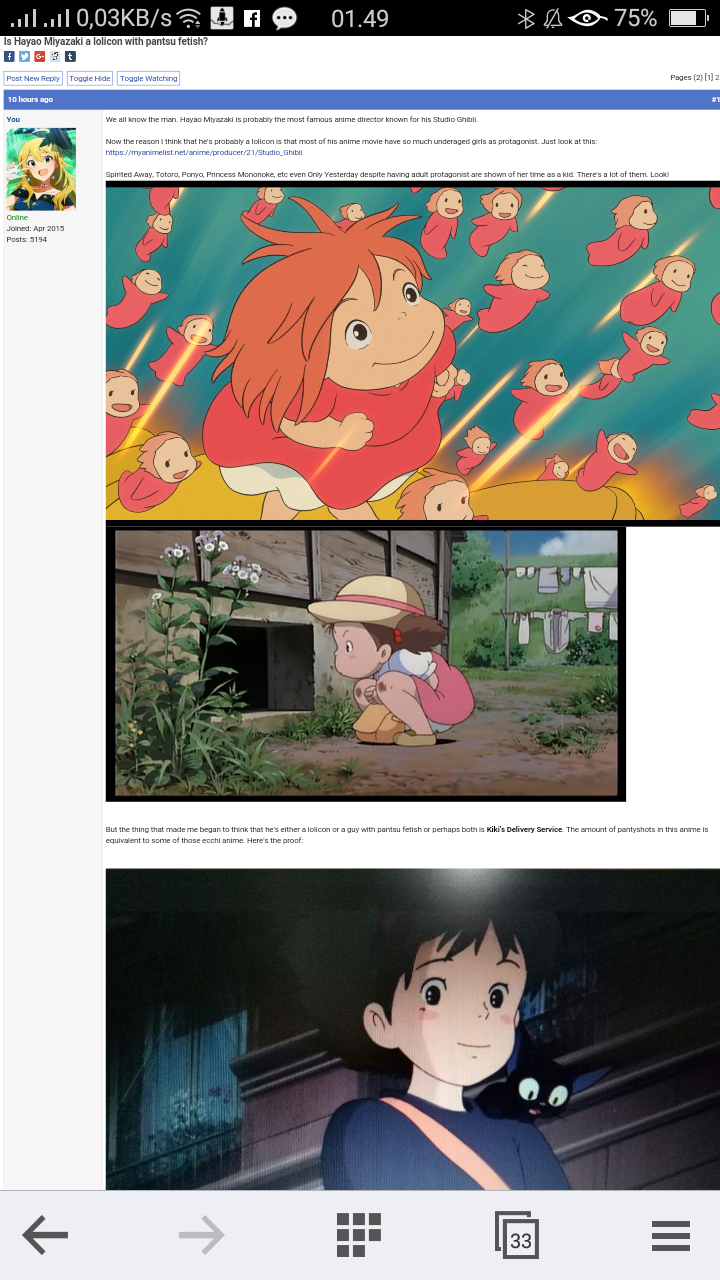Click the Post New Reply button
The width and height of the screenshot is (720, 1280).
[x=33, y=78]
